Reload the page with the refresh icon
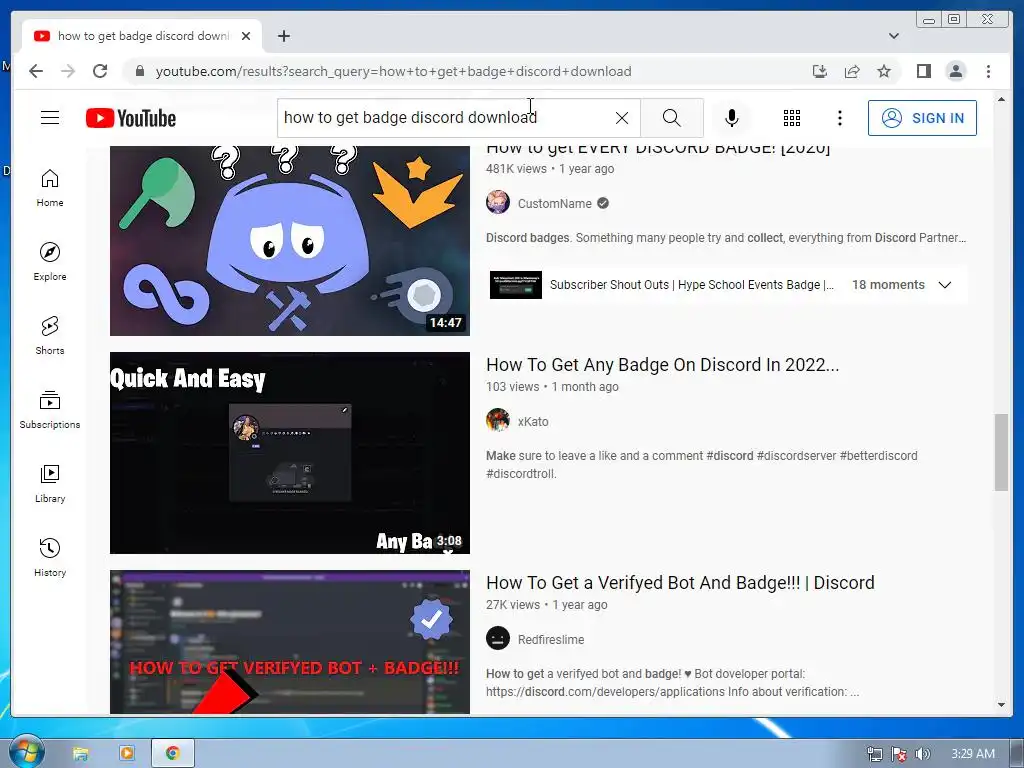This screenshot has width=1024, height=768. pos(100,71)
